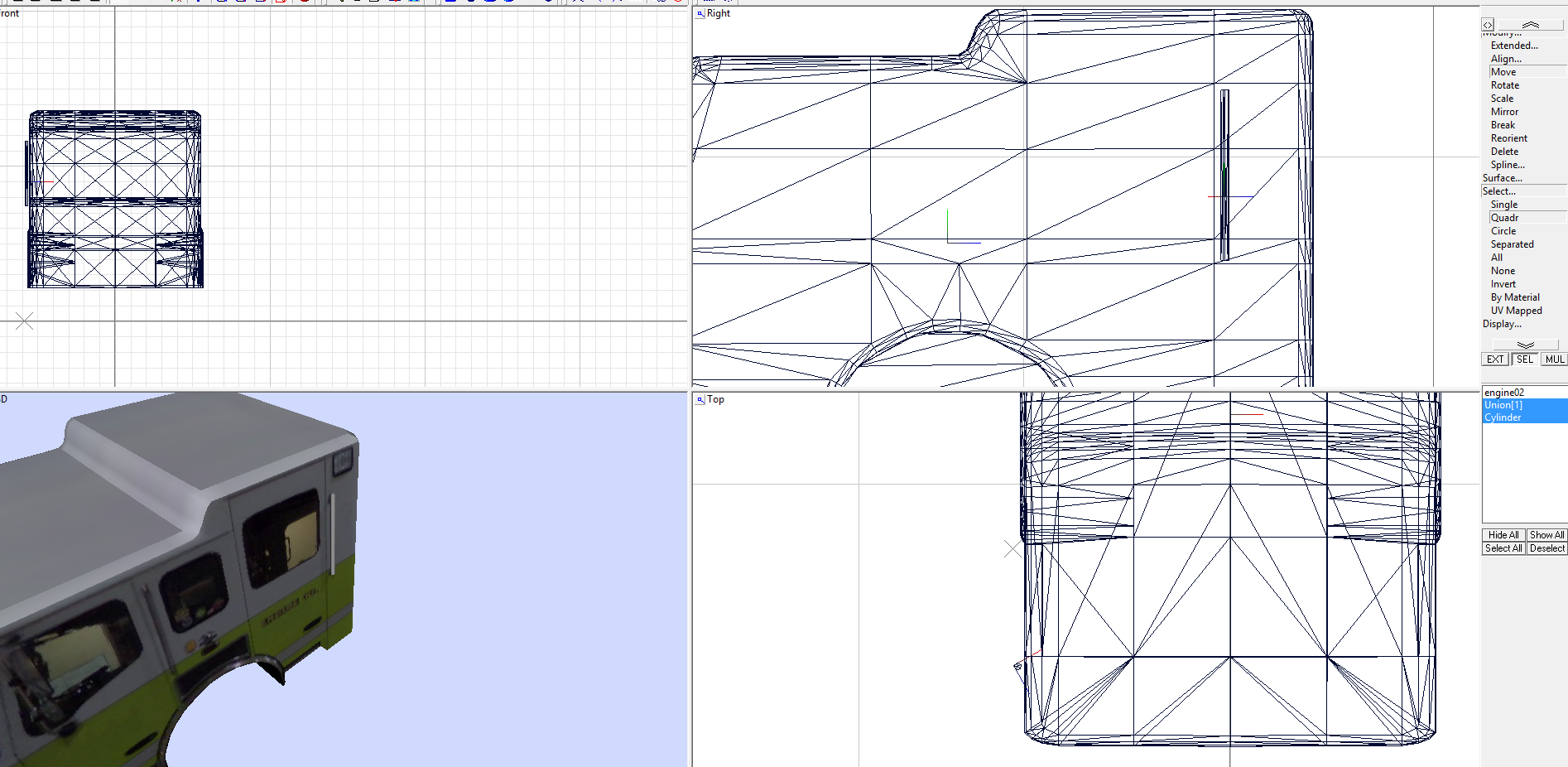Click the Top viewport magnifier icon
The height and width of the screenshot is (767, 1568).
pyautogui.click(x=700, y=399)
